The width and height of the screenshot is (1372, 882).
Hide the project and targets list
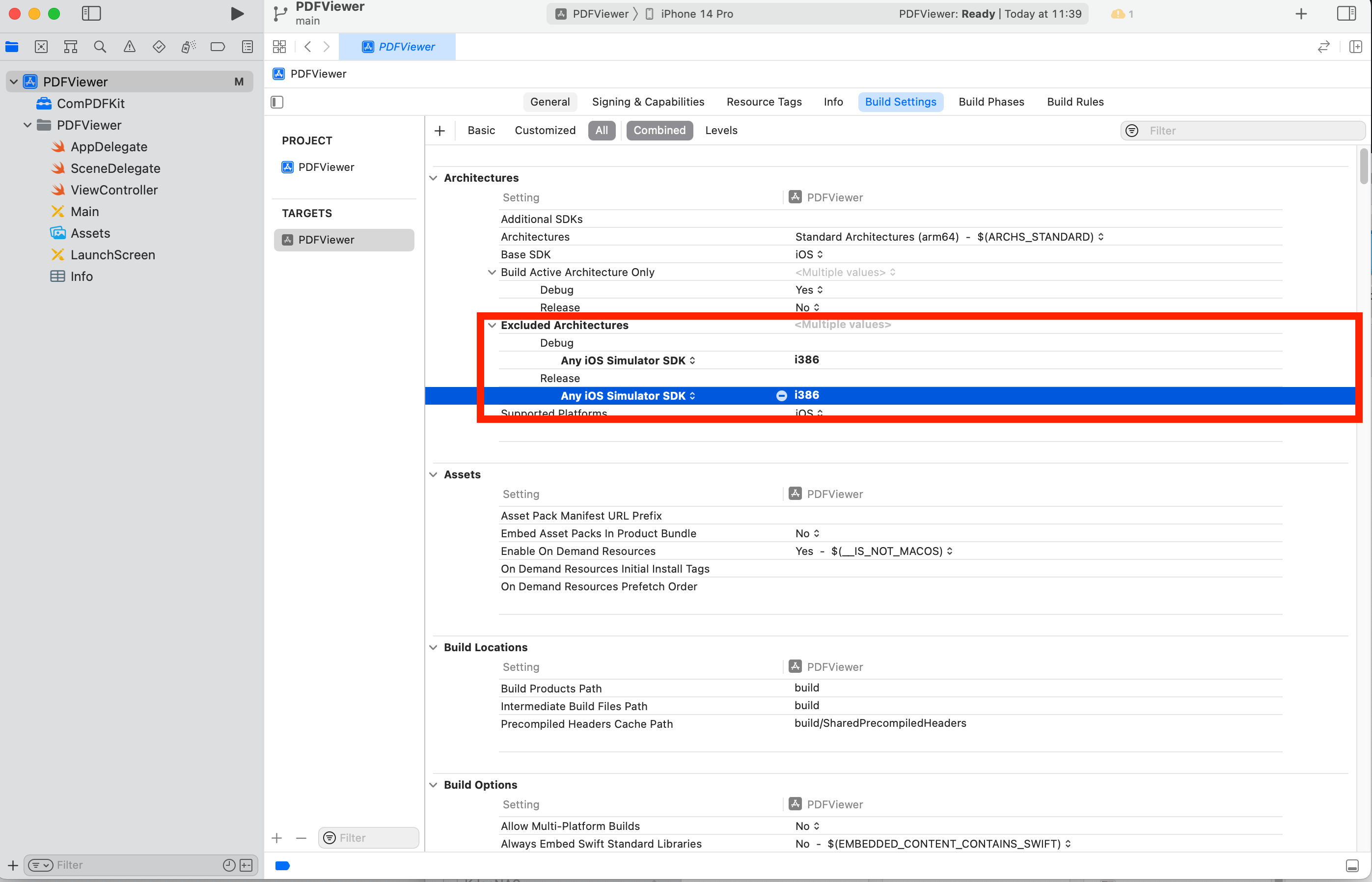tap(277, 102)
